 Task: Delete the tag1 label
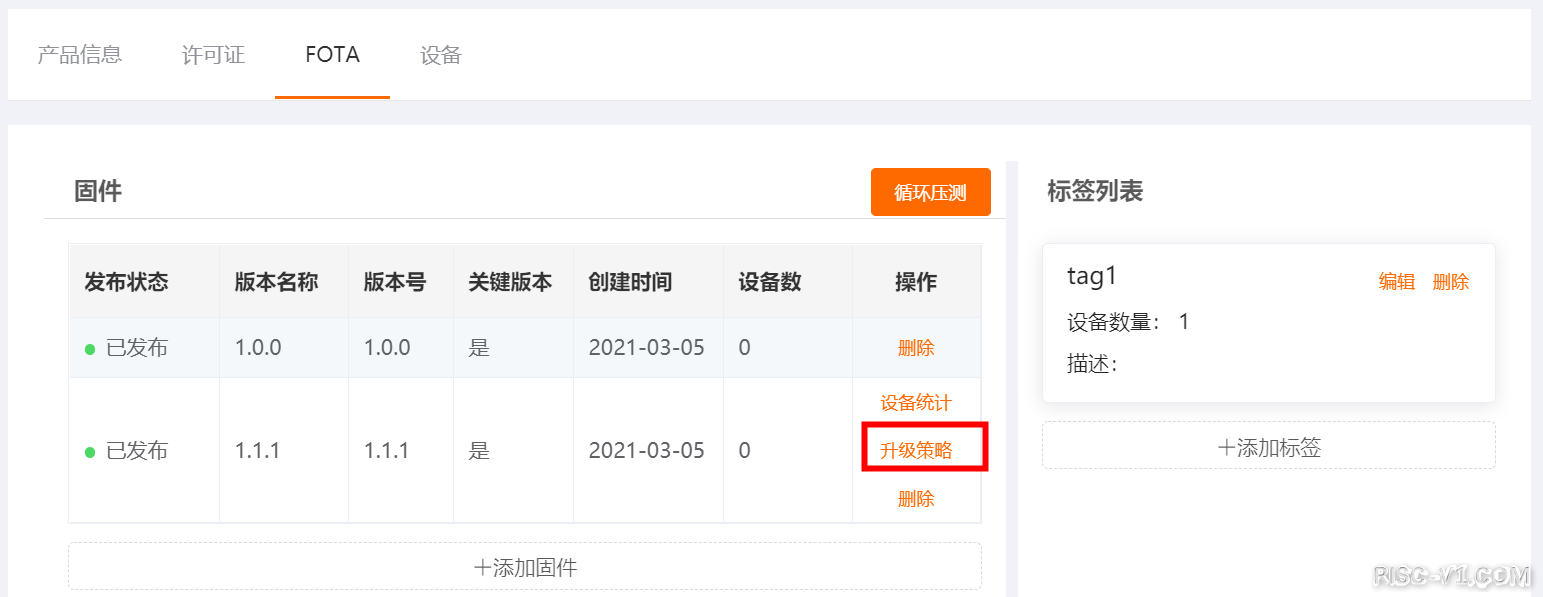click(1451, 282)
